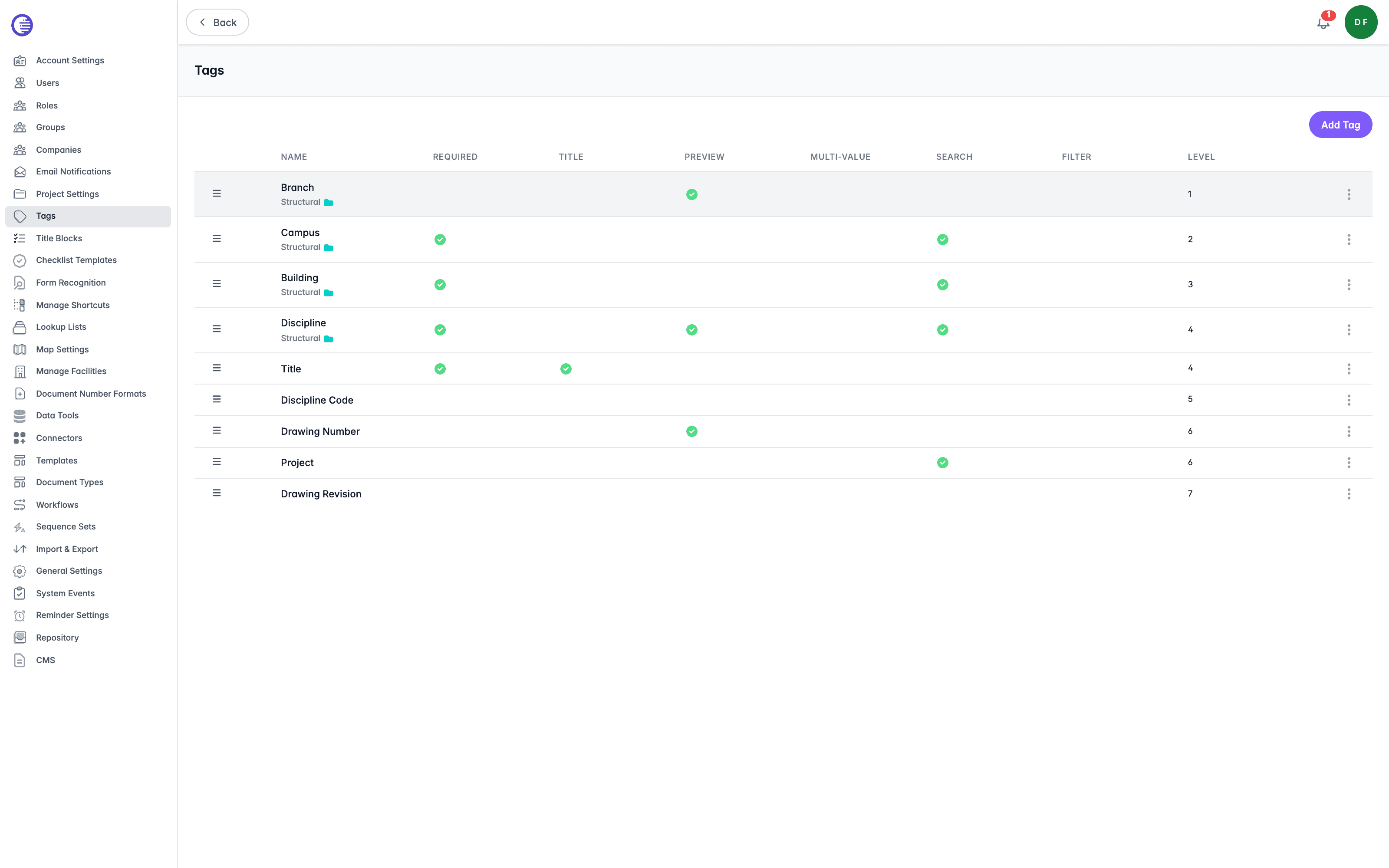1389x868 pixels.
Task: Go to Users in the sidebar
Action: 48,82
